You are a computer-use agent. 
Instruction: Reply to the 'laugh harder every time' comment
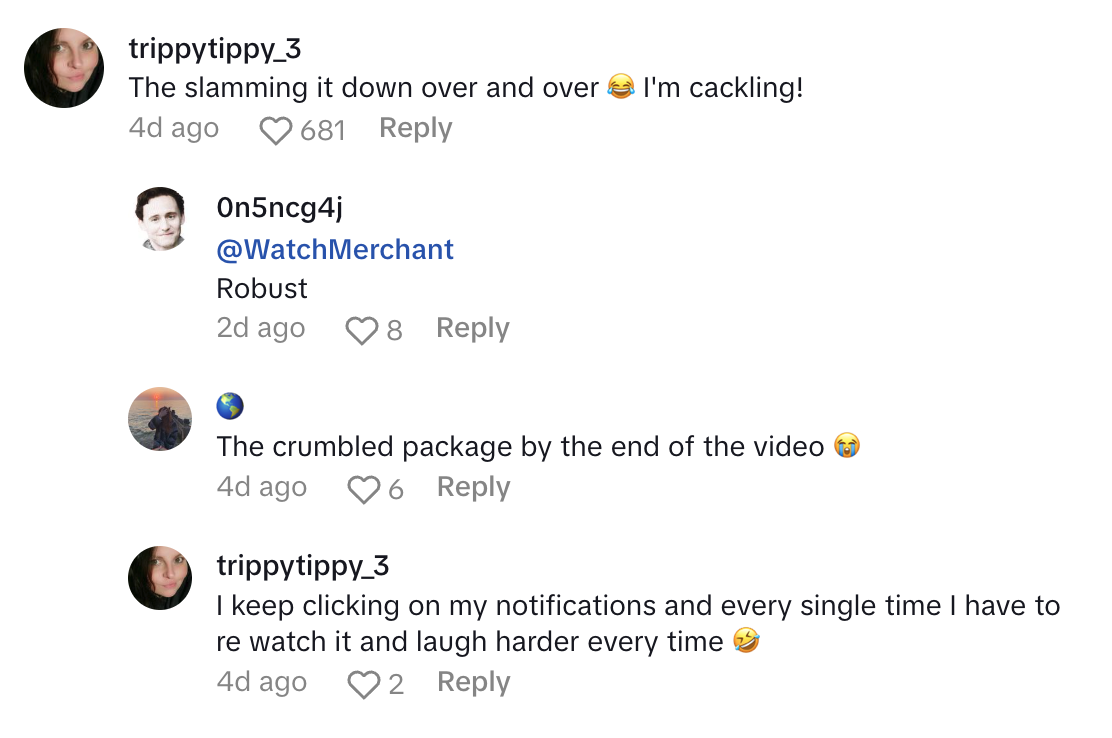(x=473, y=683)
